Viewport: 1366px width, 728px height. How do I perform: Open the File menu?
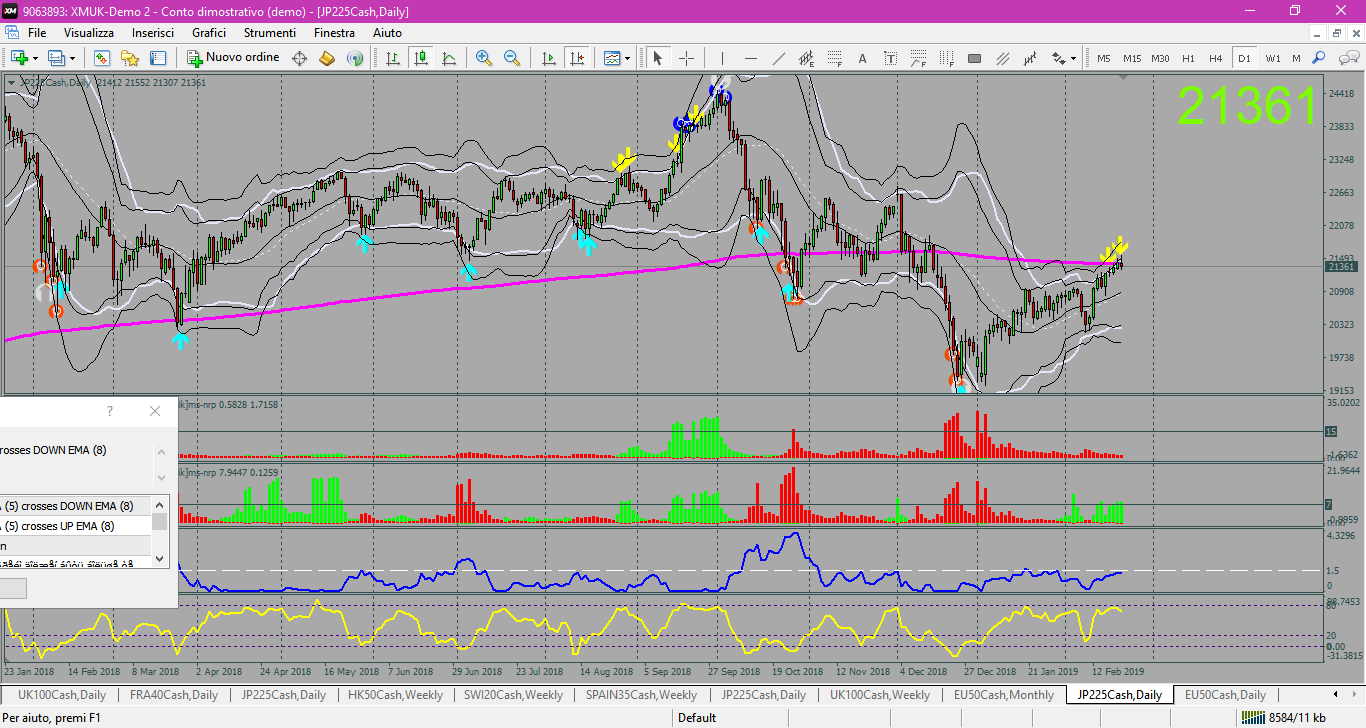click(37, 33)
